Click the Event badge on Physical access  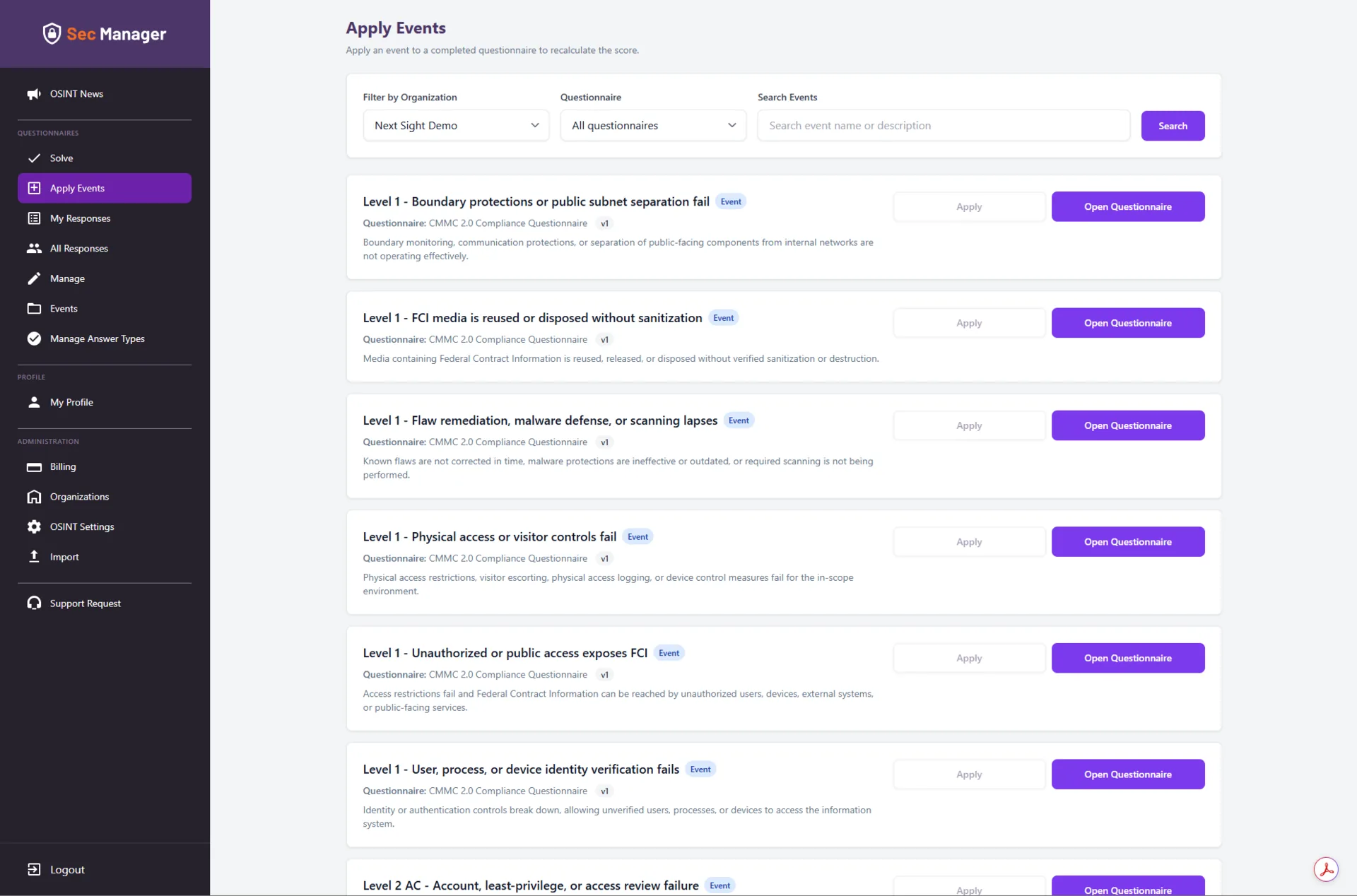(638, 537)
